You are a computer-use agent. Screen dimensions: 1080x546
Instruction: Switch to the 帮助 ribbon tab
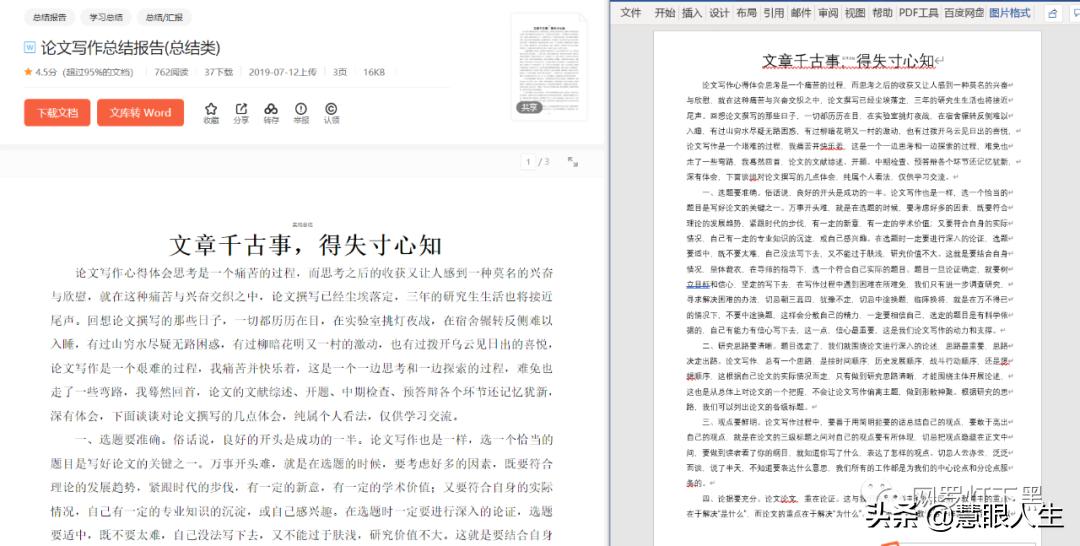pyautogui.click(x=882, y=12)
